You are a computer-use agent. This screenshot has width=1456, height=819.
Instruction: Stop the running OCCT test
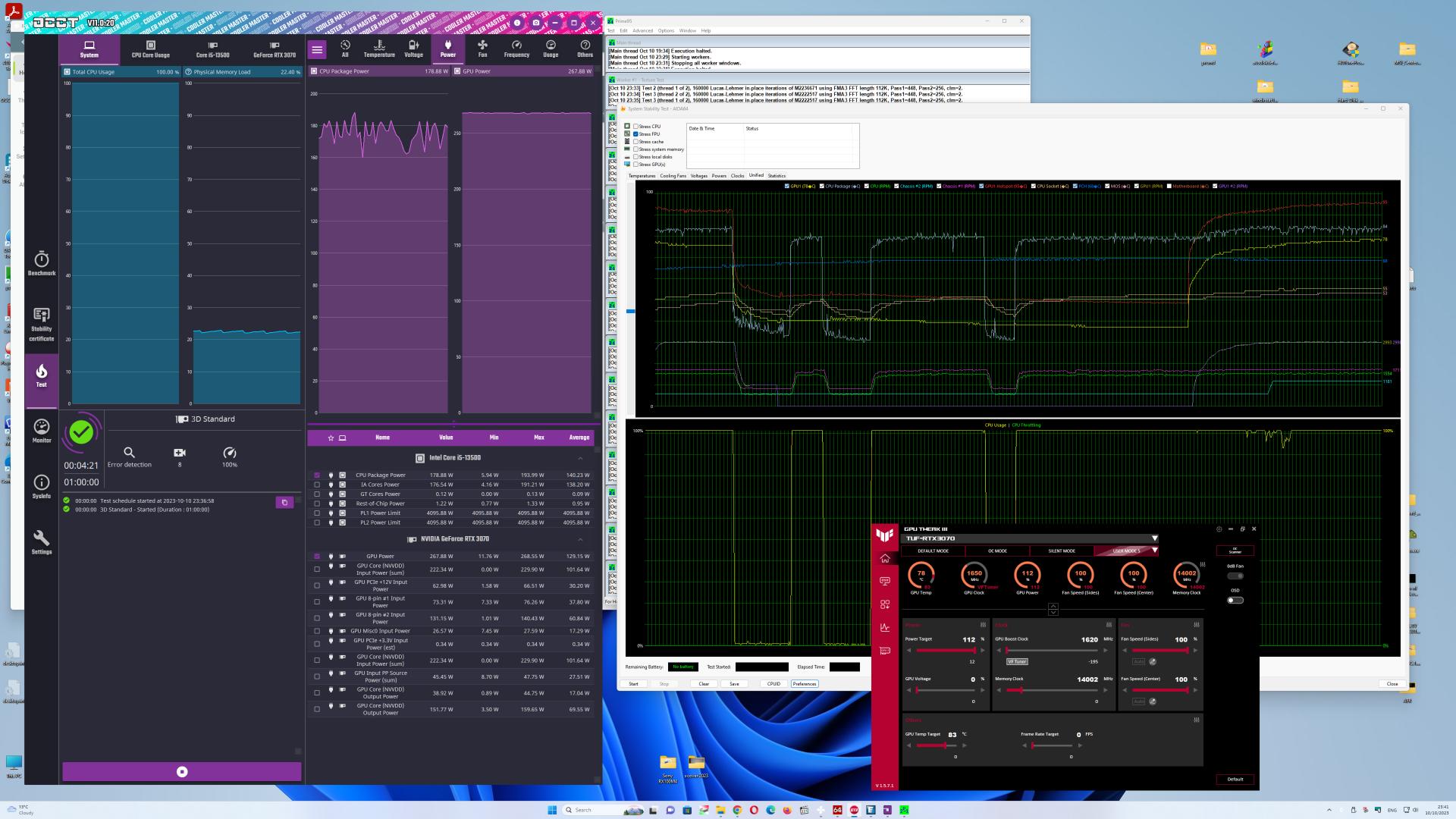[x=182, y=771]
